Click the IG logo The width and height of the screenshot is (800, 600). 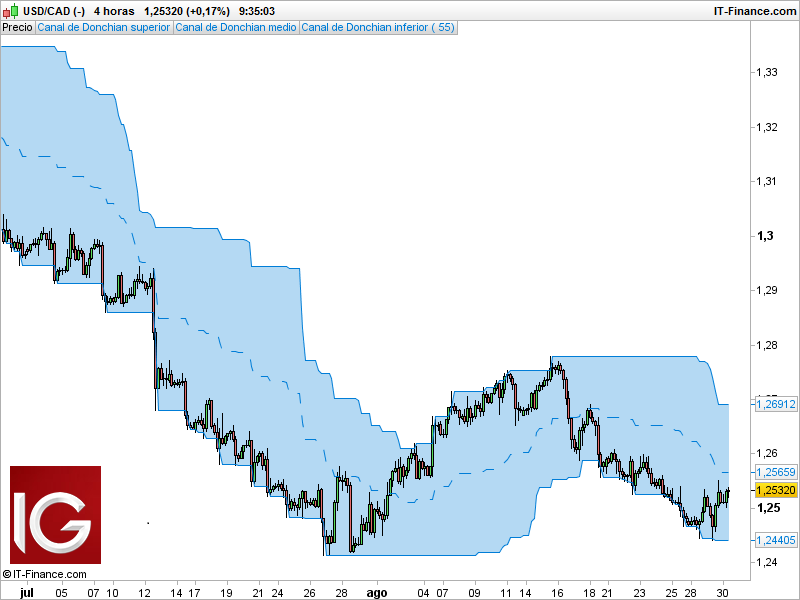pos(56,515)
